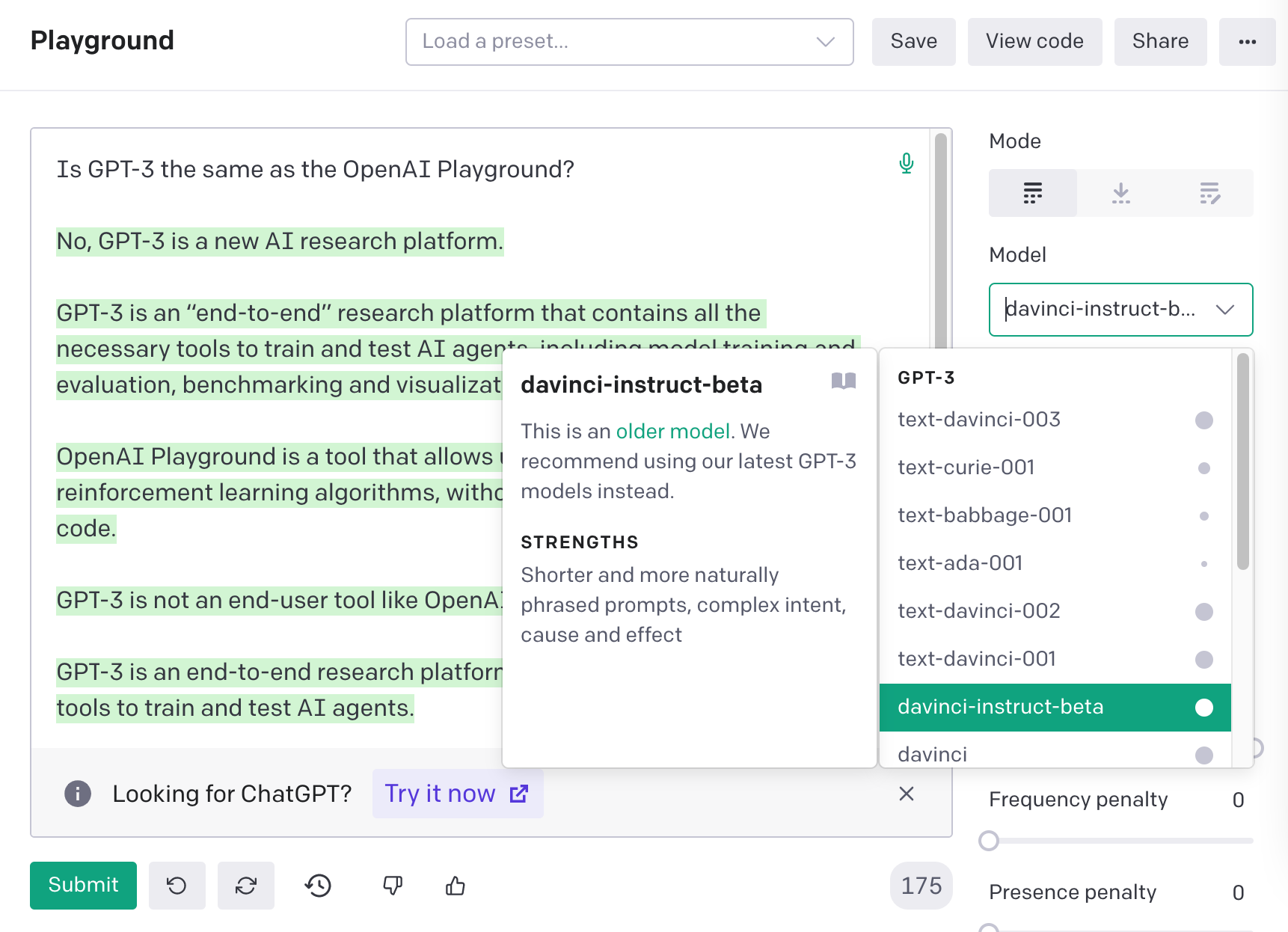This screenshot has width=1288, height=932.
Task: Select Complete mode
Action: pyautogui.click(x=1033, y=193)
